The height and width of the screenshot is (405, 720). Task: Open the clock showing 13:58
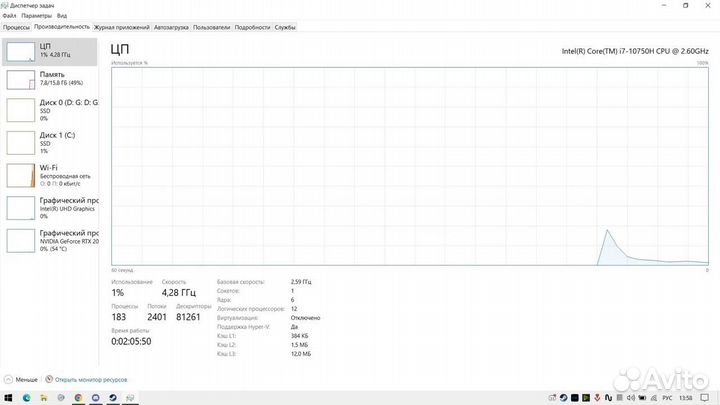click(686, 398)
